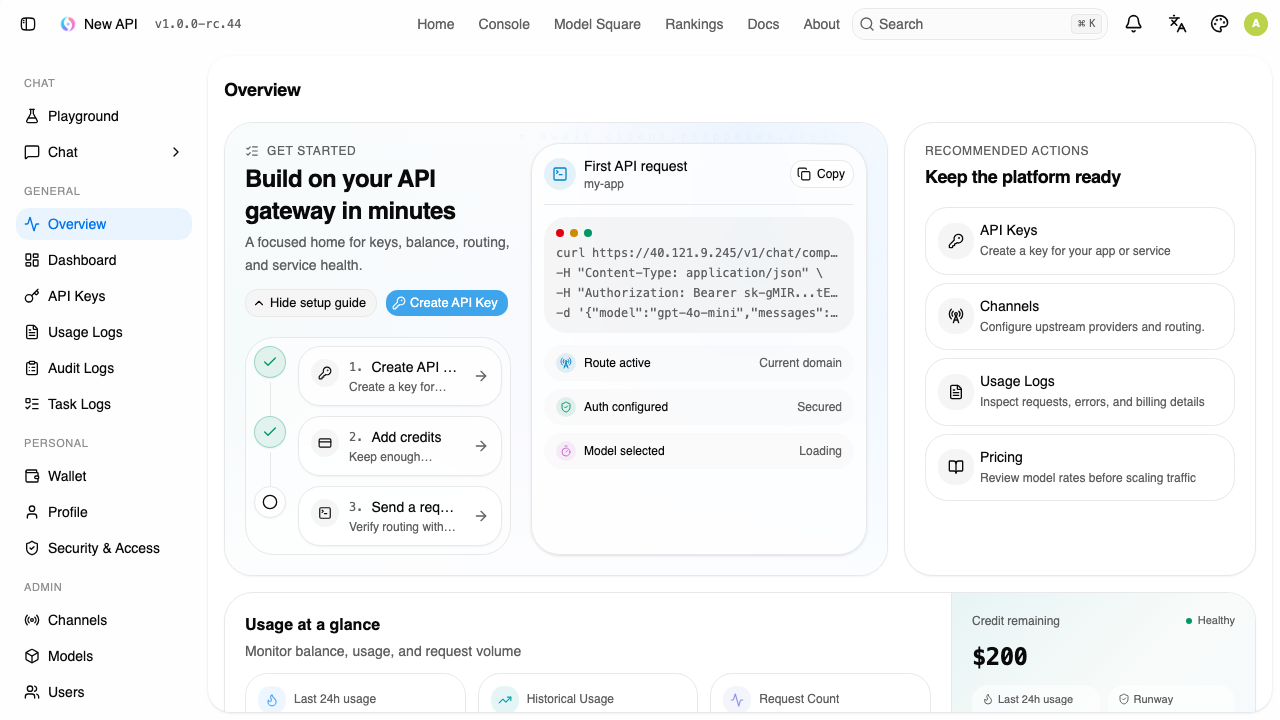Focus the Search field

pyautogui.click(x=980, y=24)
